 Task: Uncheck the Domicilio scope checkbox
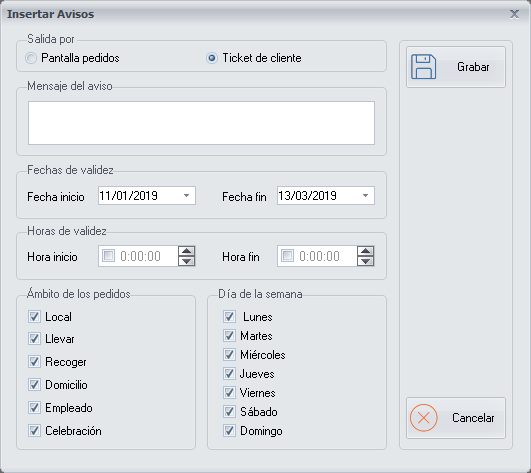34,385
